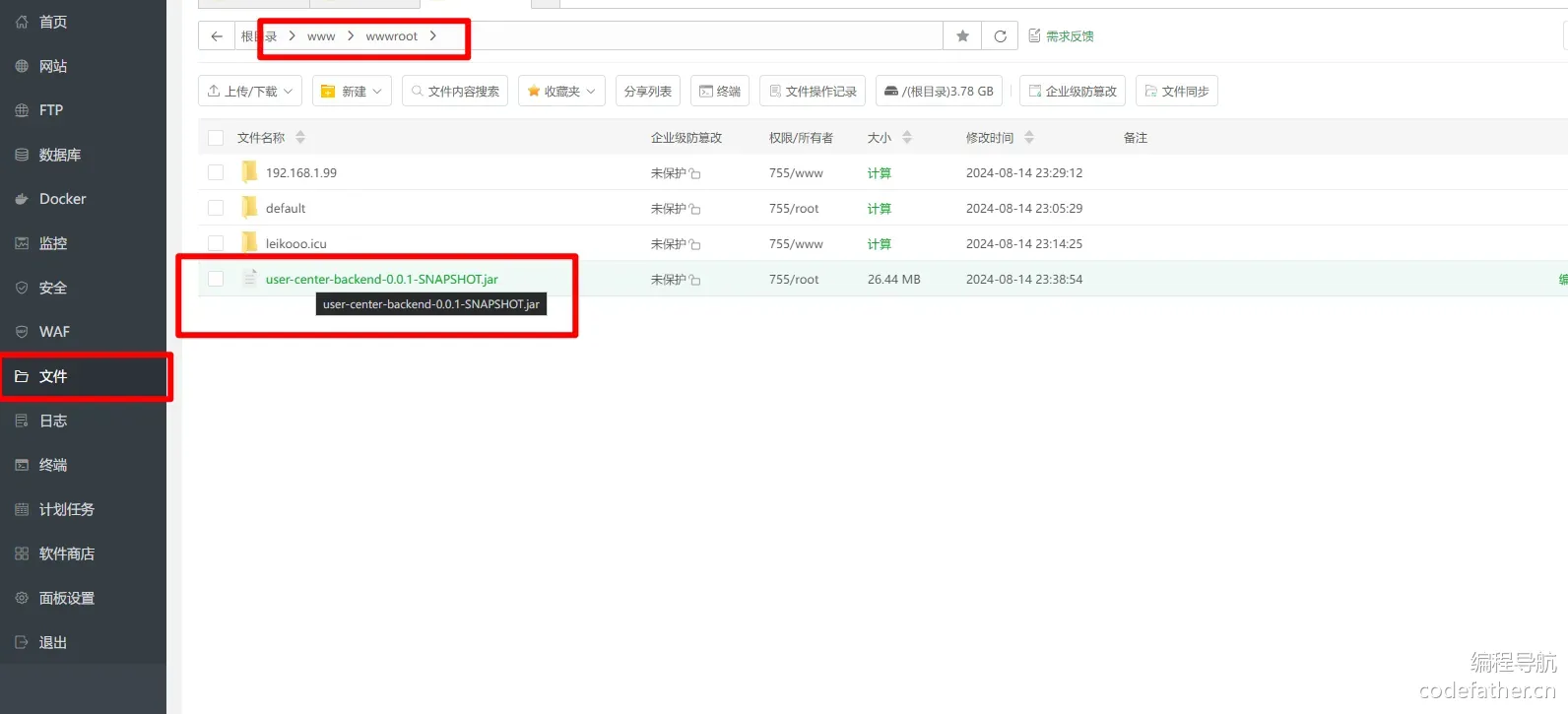The width and height of the screenshot is (1568, 714).
Task: Click the back arrow navigation icon
Action: [x=217, y=36]
